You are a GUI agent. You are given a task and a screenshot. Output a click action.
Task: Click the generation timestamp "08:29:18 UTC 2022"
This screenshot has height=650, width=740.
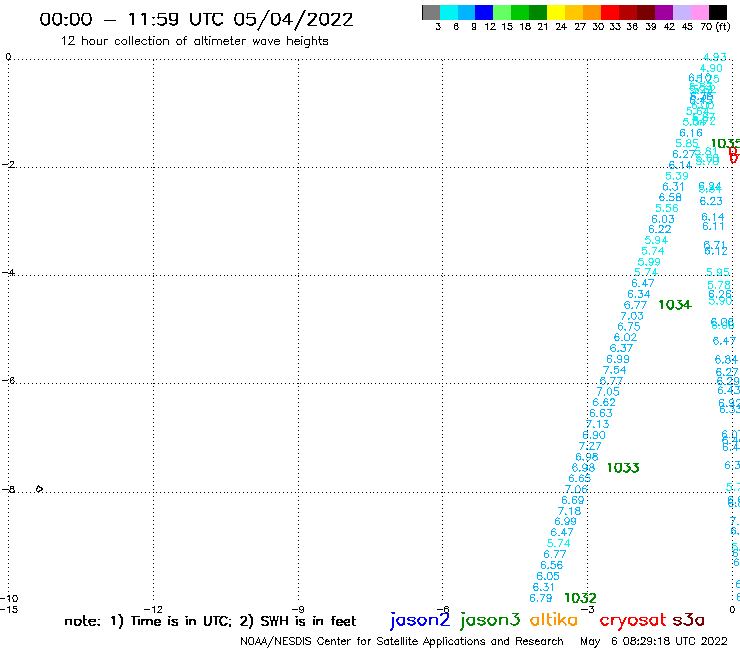(674, 641)
